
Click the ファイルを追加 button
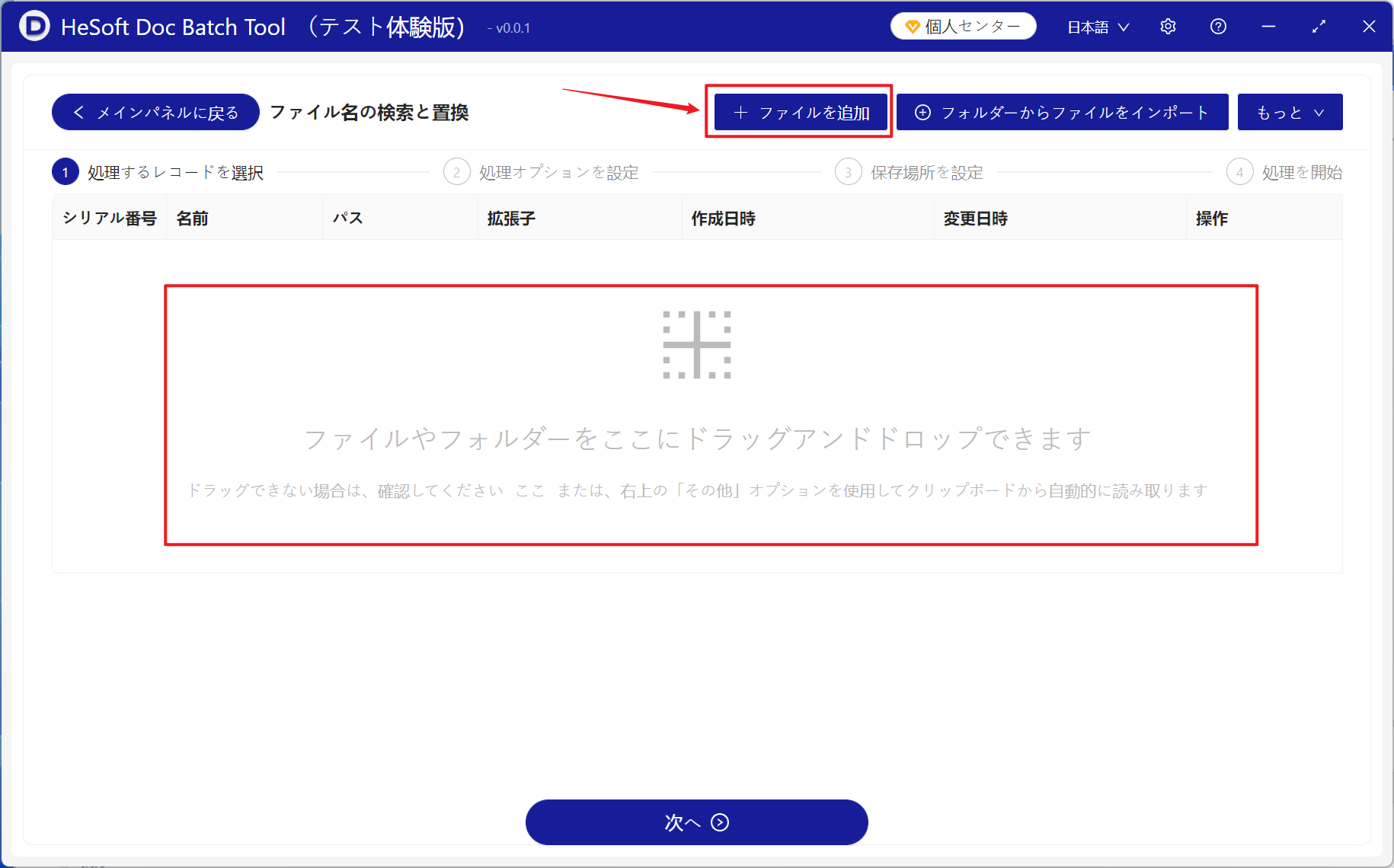pos(801,113)
